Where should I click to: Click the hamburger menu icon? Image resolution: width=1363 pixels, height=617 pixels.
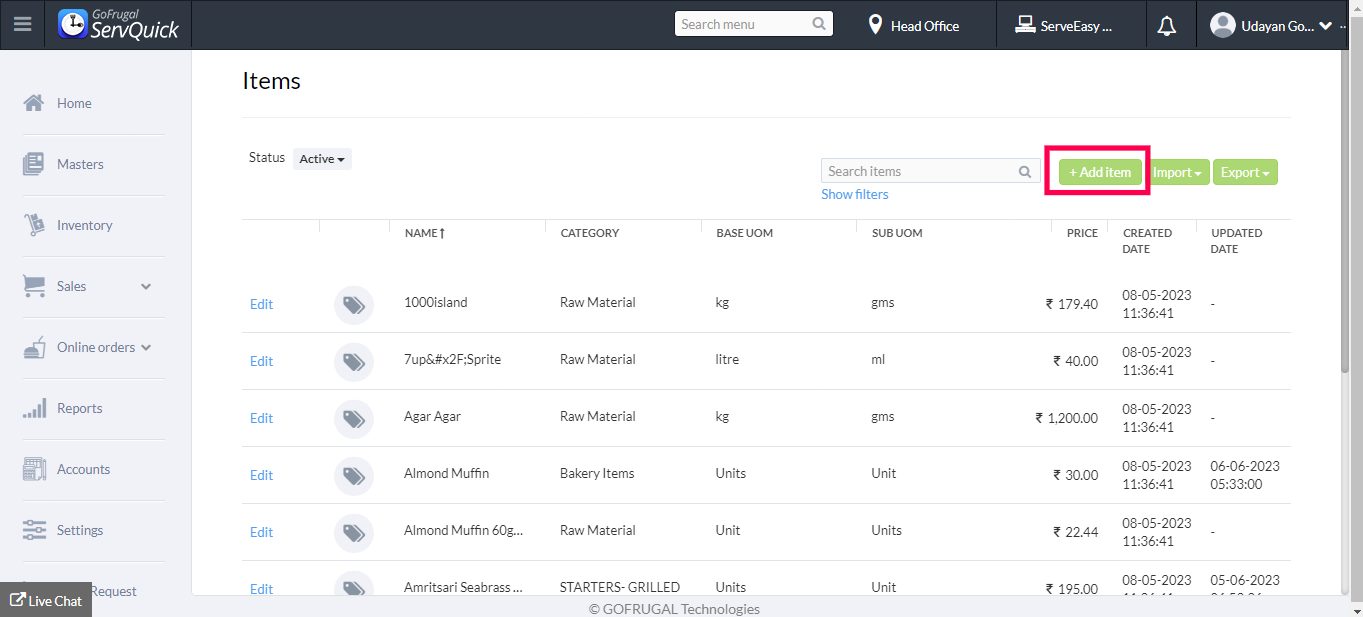(x=22, y=25)
